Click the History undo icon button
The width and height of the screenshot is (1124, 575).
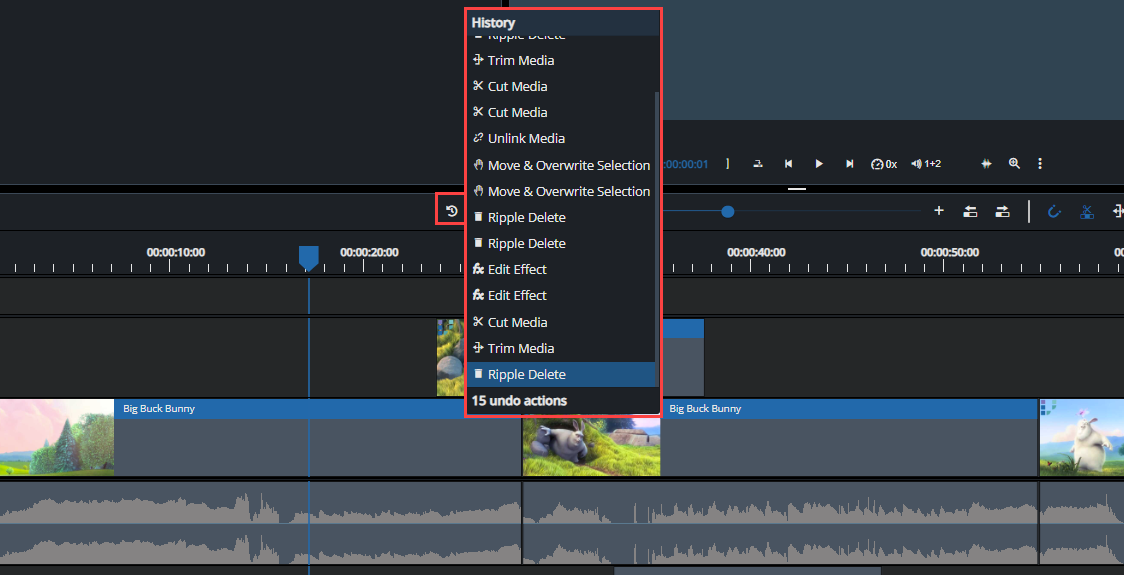[x=451, y=211]
